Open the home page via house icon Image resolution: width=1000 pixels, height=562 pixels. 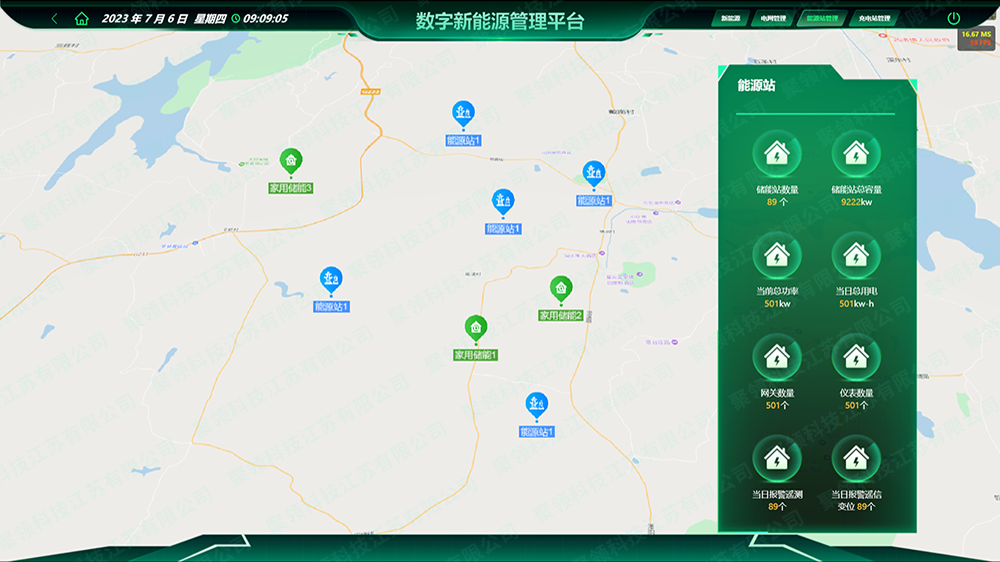[x=82, y=18]
